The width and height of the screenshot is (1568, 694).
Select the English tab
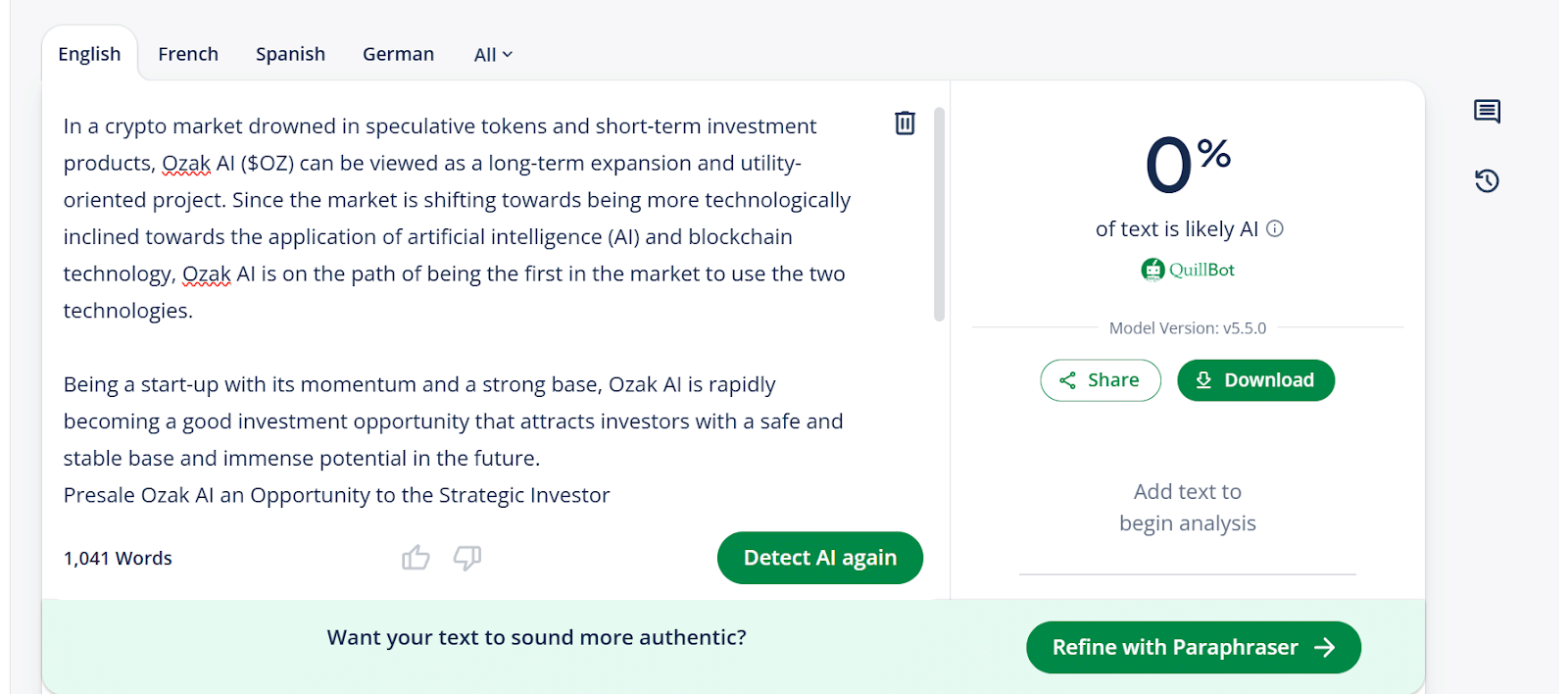(89, 54)
